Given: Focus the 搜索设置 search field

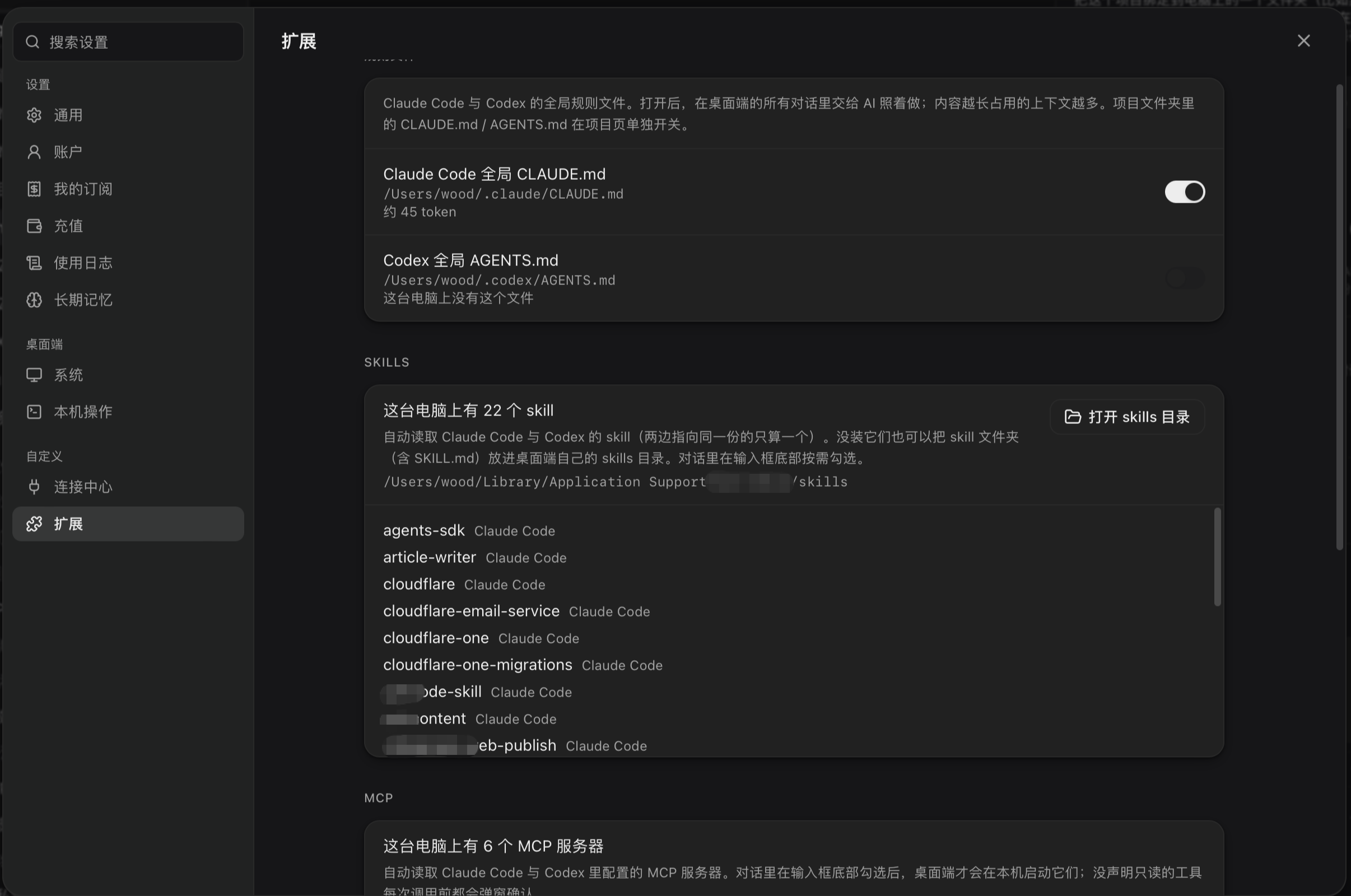Looking at the screenshot, I should tap(128, 41).
